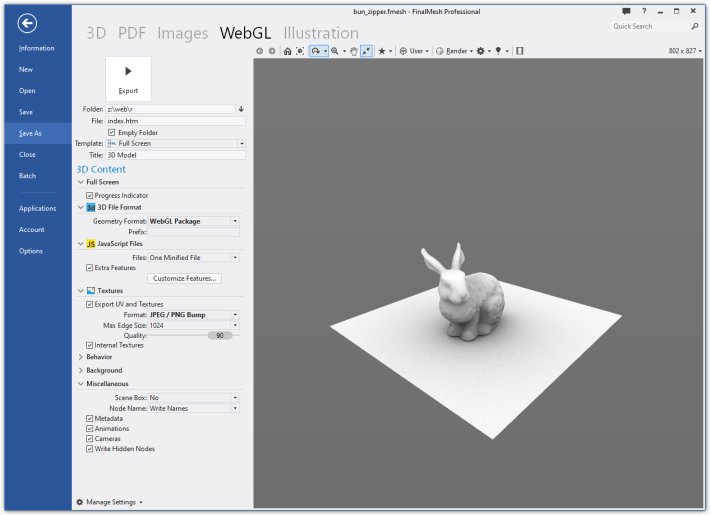710x515 pixels.
Task: Open the viewport size 802 x 827 dropdown
Action: (x=685, y=51)
